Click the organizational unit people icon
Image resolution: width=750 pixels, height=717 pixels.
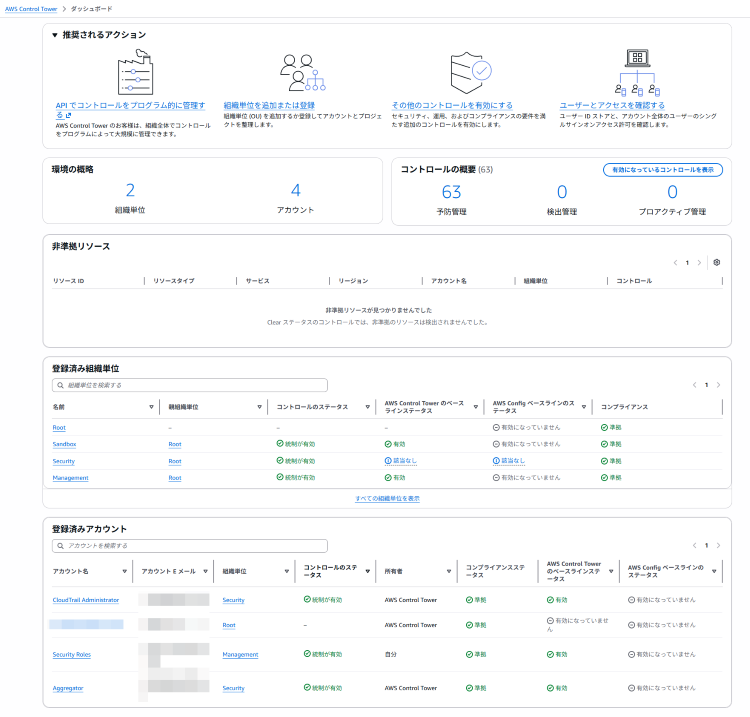pyautogui.click(x=302, y=73)
